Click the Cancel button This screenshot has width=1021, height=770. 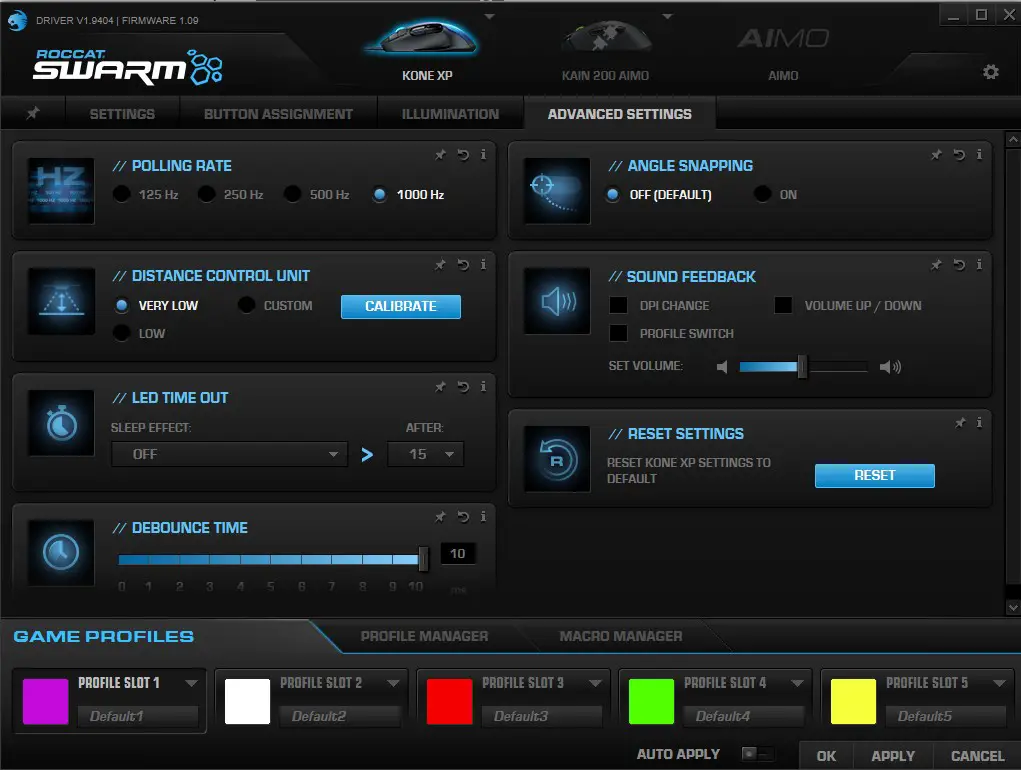(x=977, y=756)
